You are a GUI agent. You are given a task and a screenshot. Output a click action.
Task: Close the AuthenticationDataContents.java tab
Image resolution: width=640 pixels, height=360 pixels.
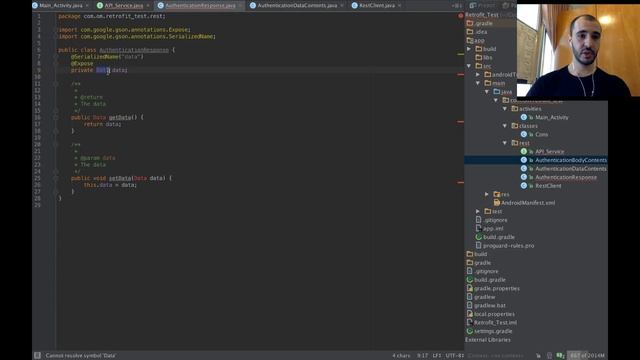click(341, 5)
